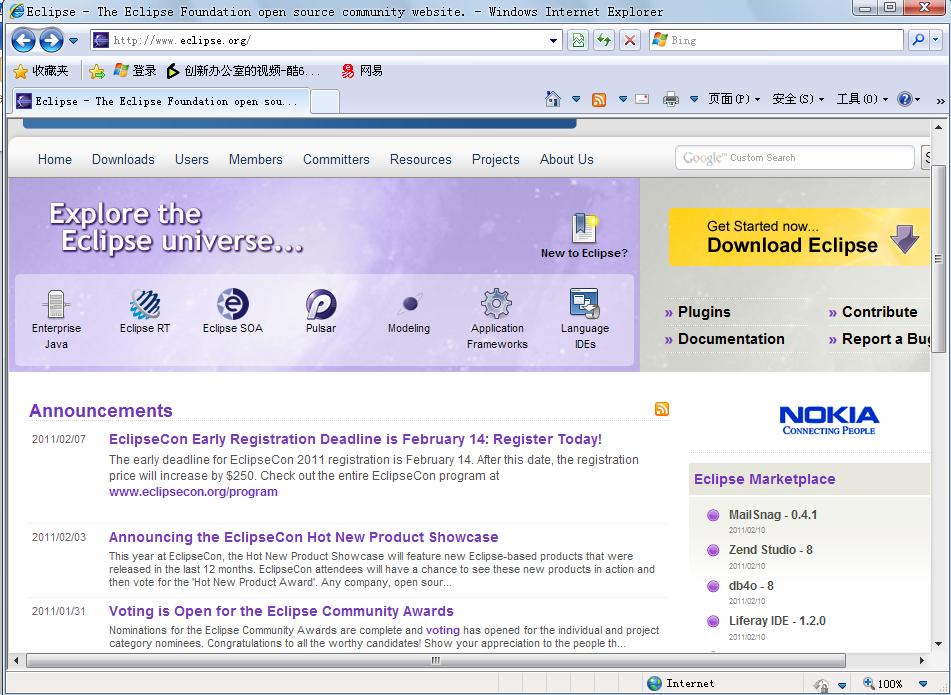The image size is (951, 695).
Task: Open EclipseCon Early Registration Deadline announcement
Action: tap(355, 439)
